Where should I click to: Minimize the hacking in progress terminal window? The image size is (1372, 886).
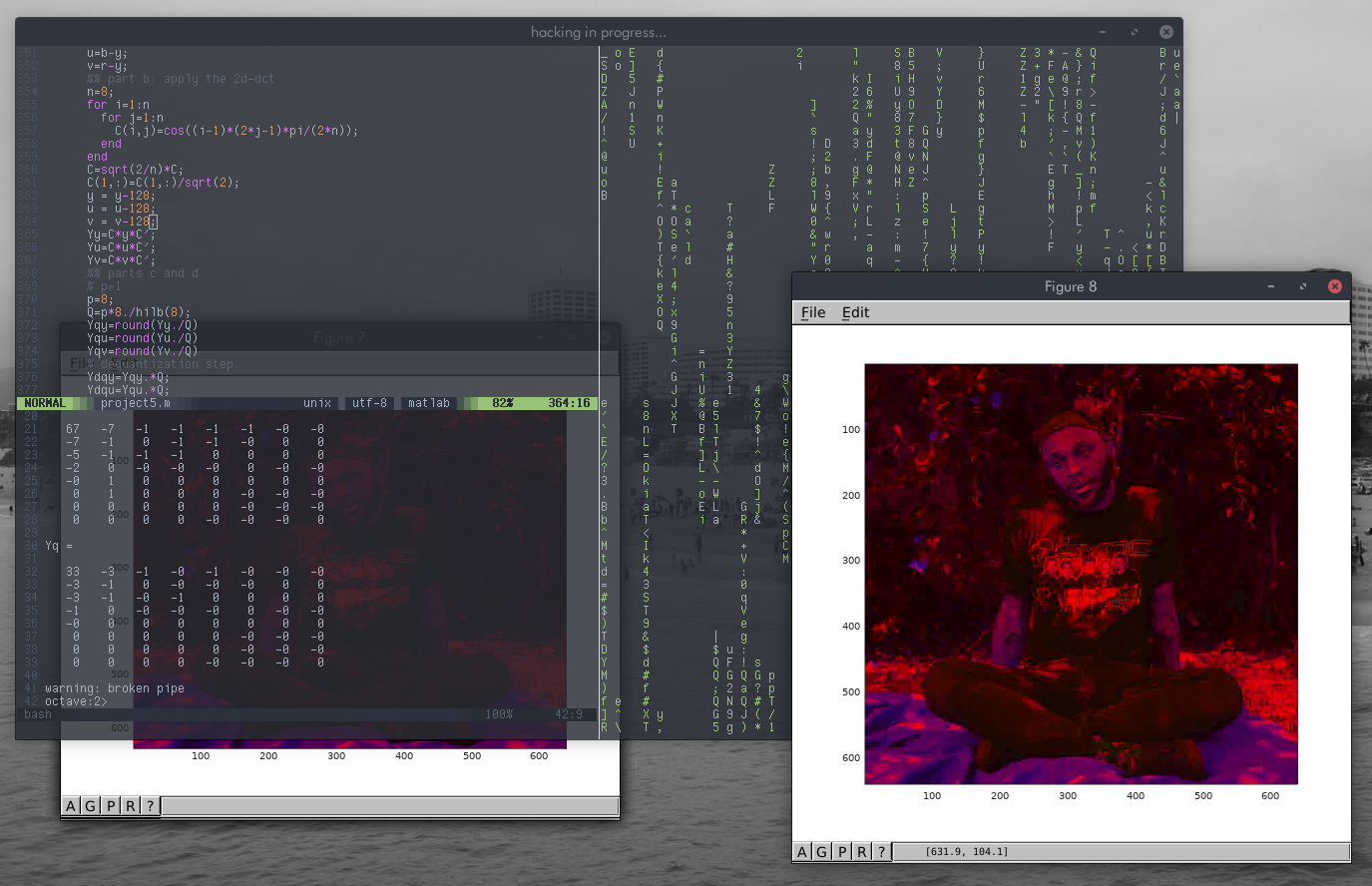(1103, 32)
